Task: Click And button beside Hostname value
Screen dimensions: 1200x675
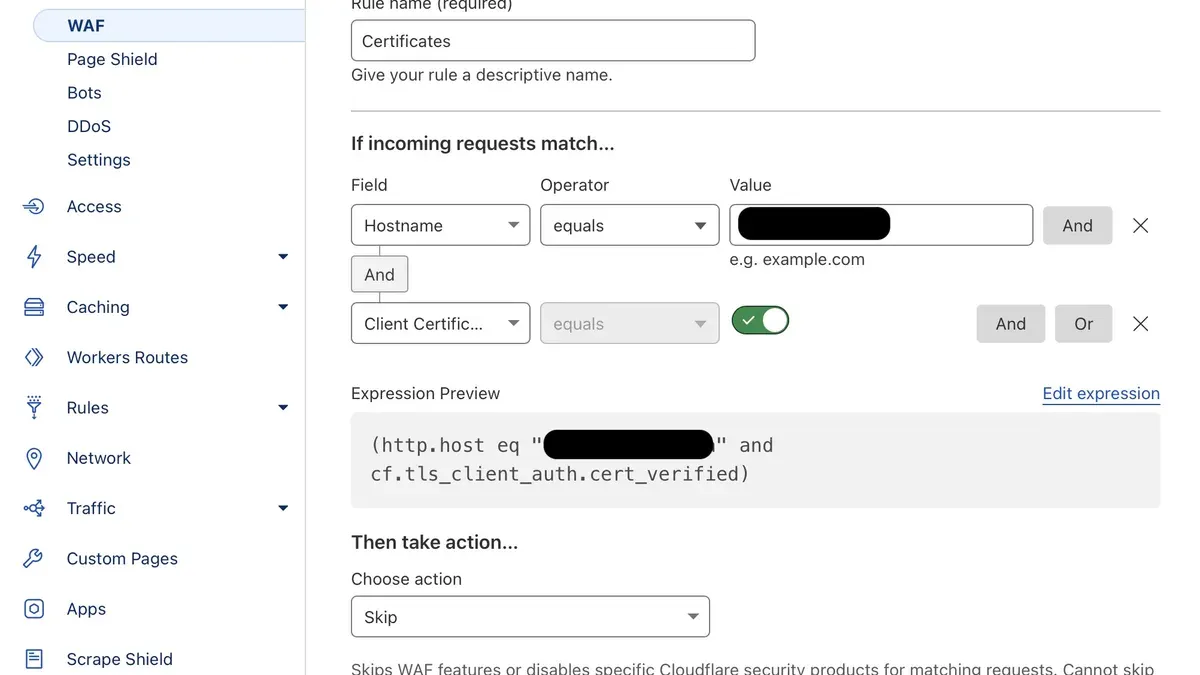Action: (x=1077, y=226)
